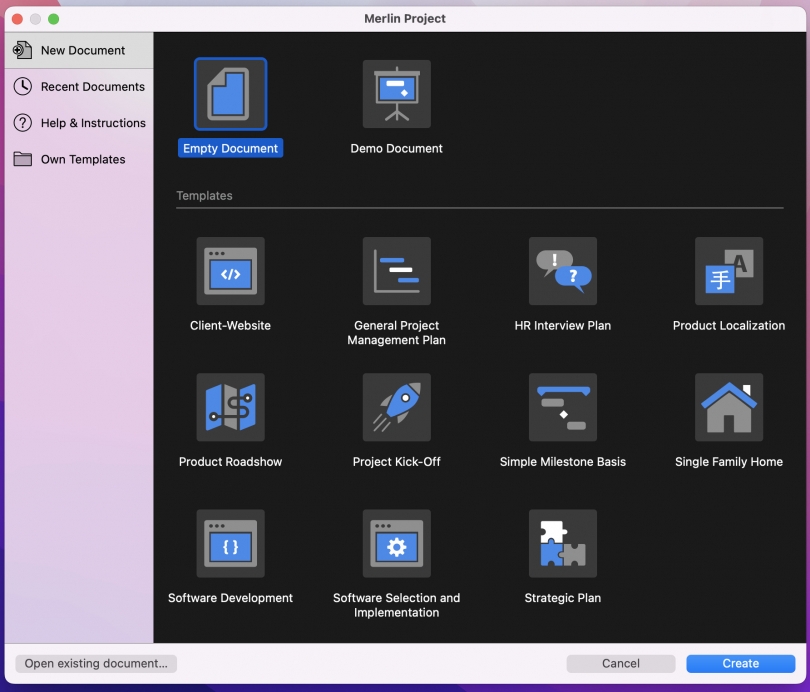Switch to New Document sidebar section

[82, 50]
